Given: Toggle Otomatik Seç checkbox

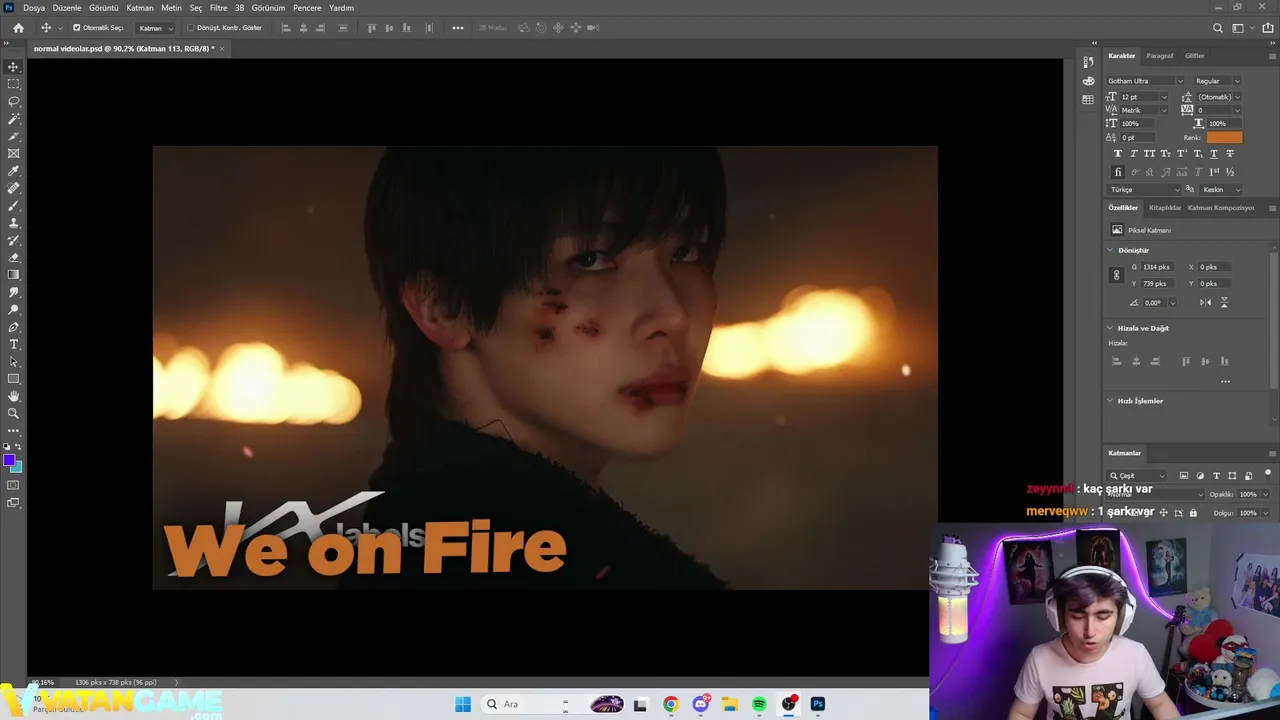Looking at the screenshot, I should 77,28.
